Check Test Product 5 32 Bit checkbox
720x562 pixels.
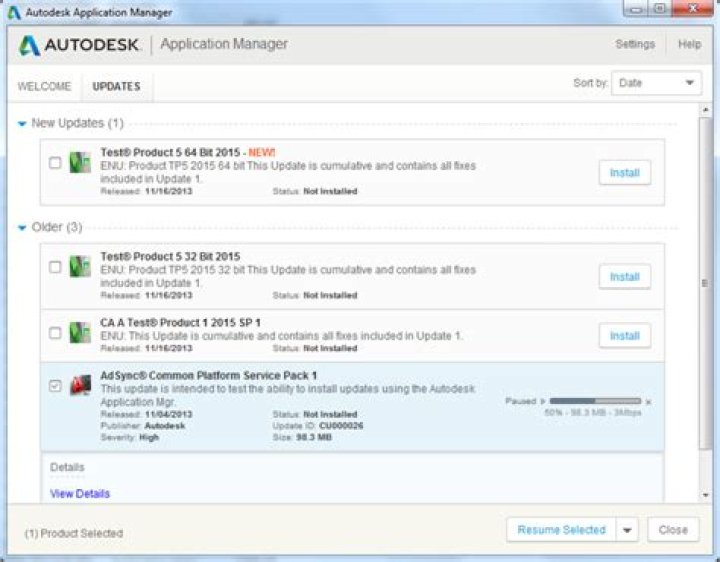55,267
